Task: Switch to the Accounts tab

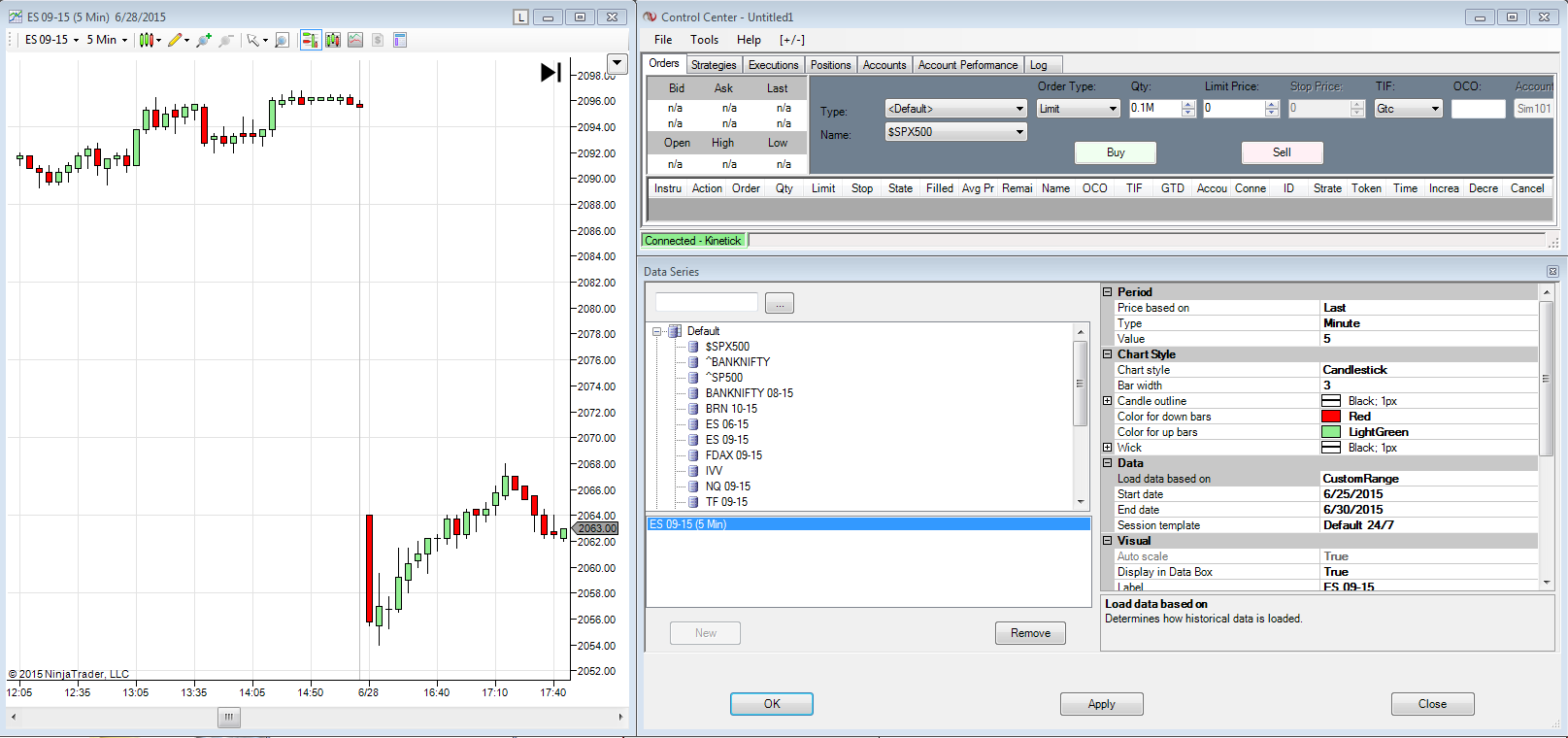Action: (x=884, y=65)
